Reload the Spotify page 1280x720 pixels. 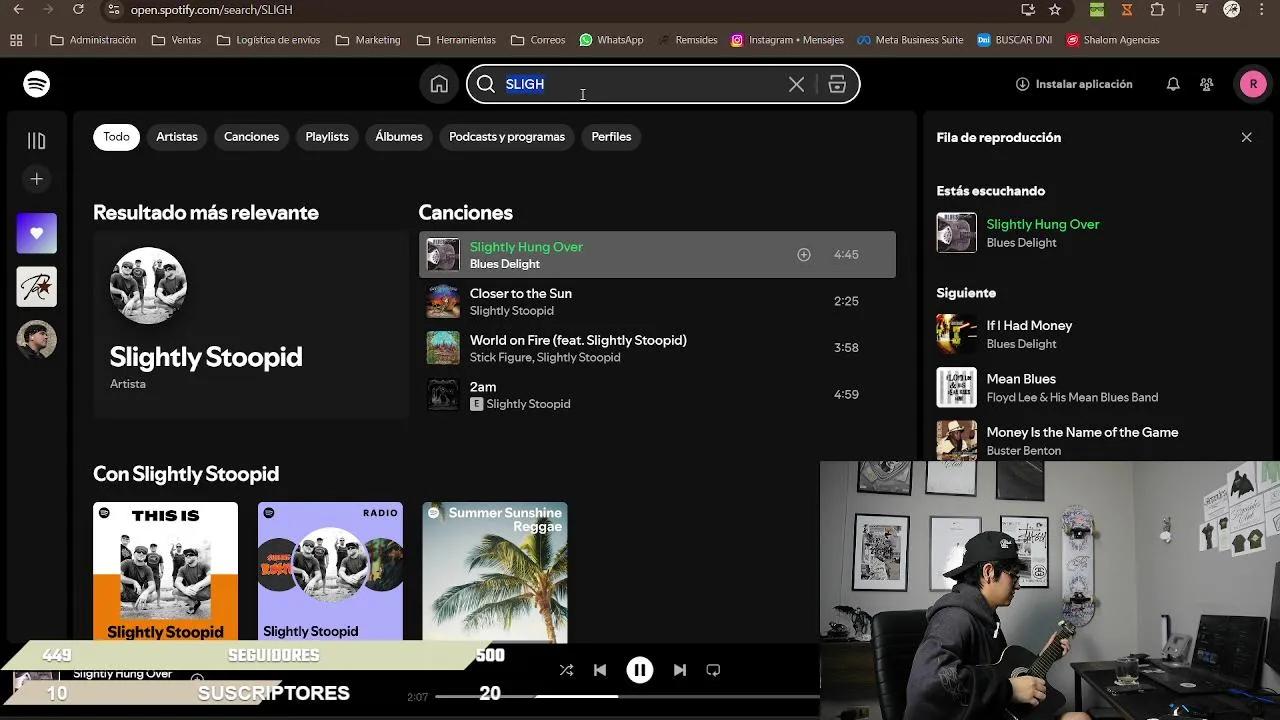[78, 10]
